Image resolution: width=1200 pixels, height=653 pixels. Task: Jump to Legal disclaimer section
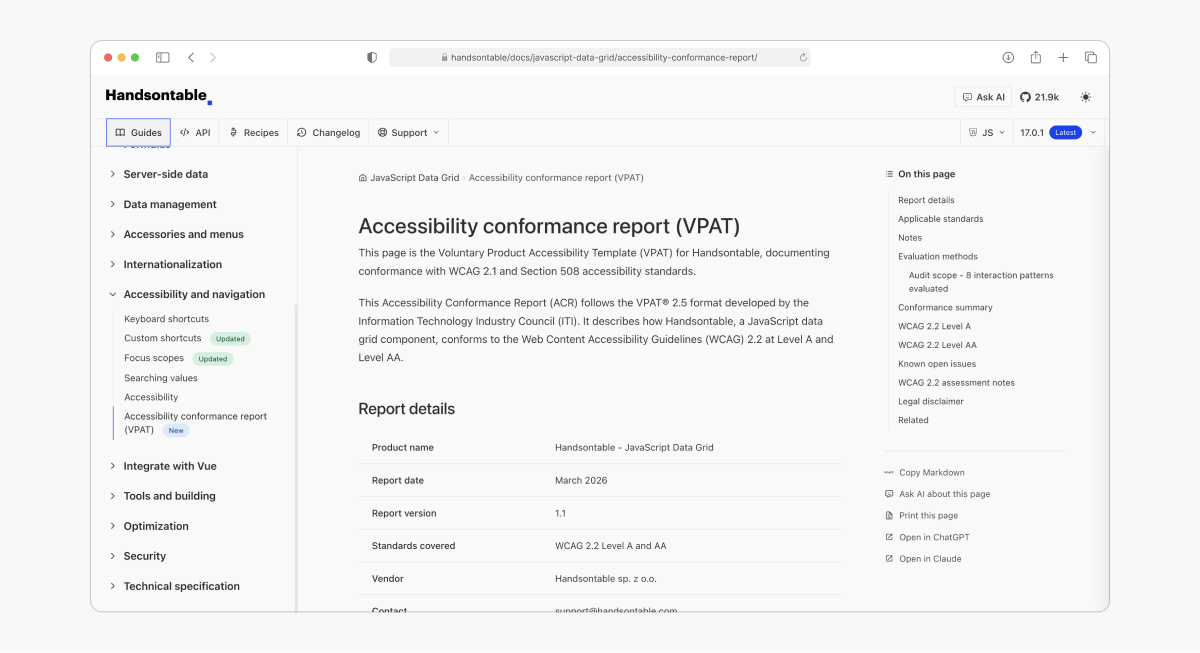(931, 402)
